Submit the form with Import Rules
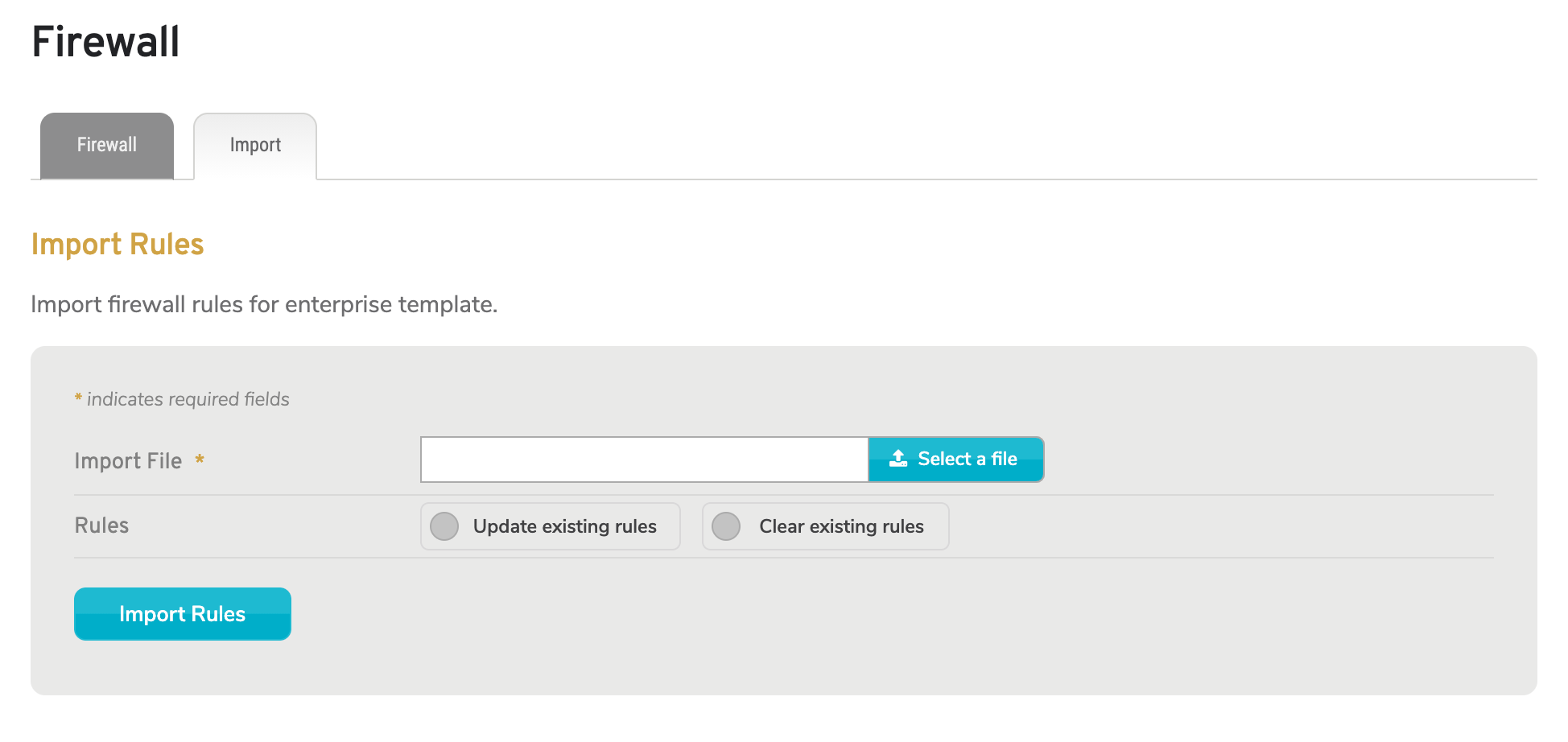1568x742 pixels. (x=182, y=614)
